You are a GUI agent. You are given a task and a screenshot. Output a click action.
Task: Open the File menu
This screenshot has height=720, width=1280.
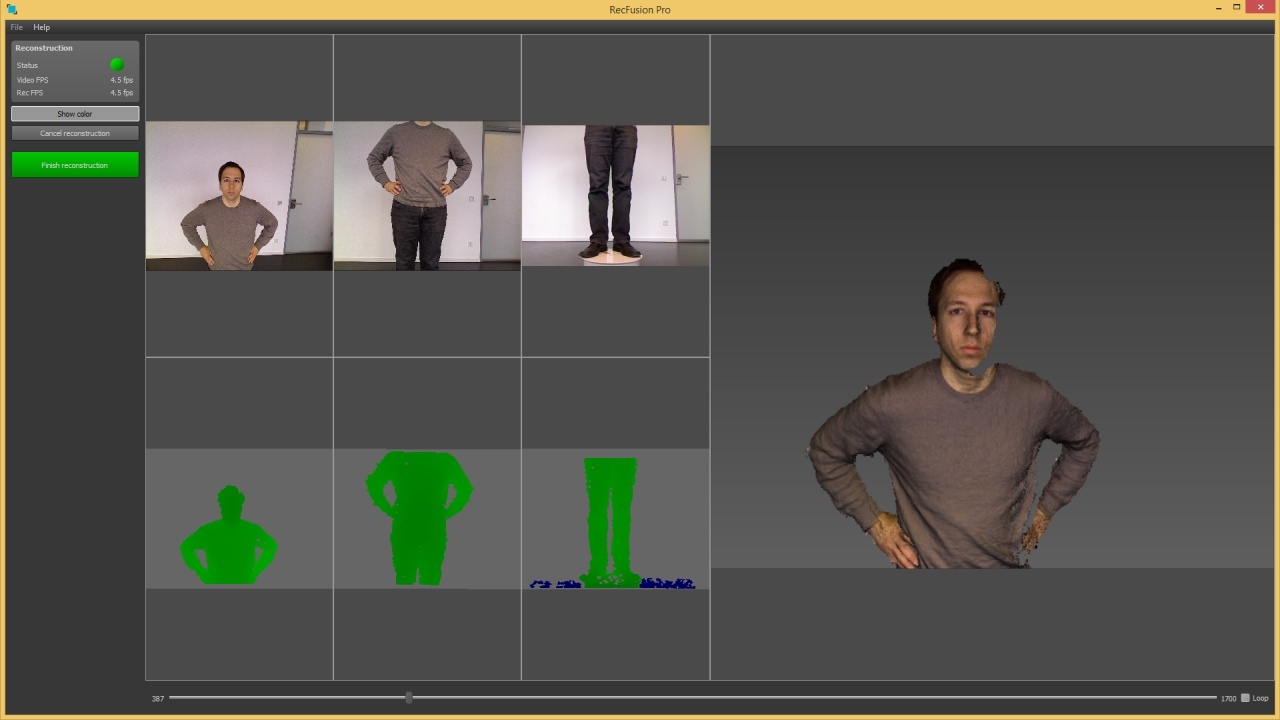pos(16,27)
